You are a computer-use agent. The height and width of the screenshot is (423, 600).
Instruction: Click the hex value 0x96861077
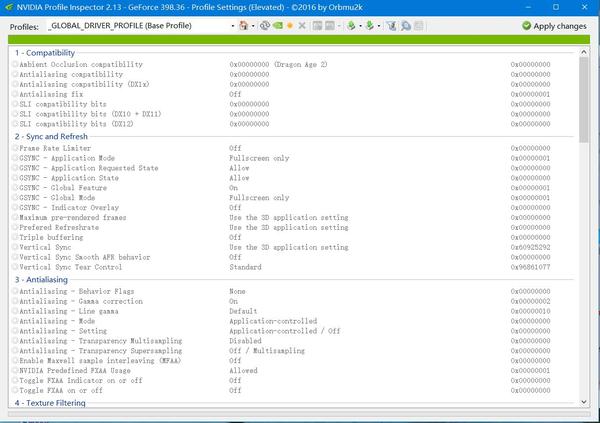530,267
